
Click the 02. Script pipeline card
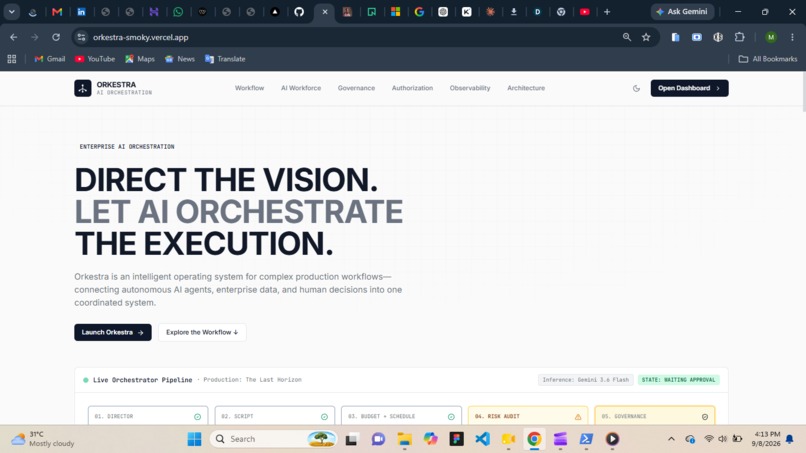point(274,415)
